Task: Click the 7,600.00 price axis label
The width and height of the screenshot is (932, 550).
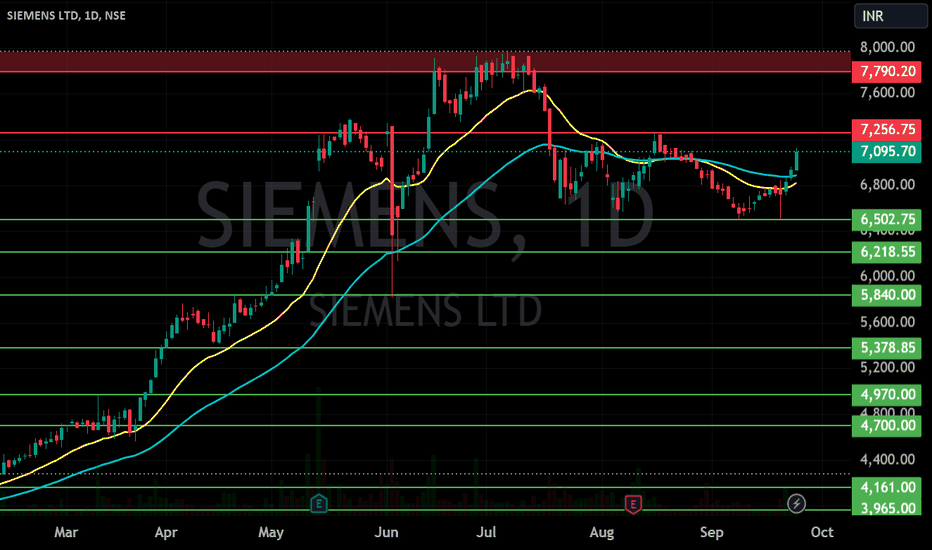Action: (x=887, y=92)
